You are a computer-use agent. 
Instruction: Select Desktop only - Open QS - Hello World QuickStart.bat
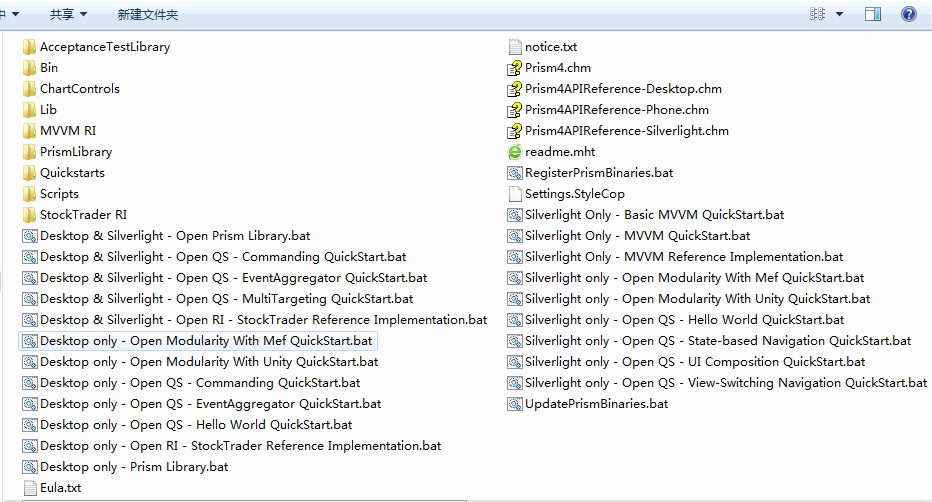coord(187,425)
